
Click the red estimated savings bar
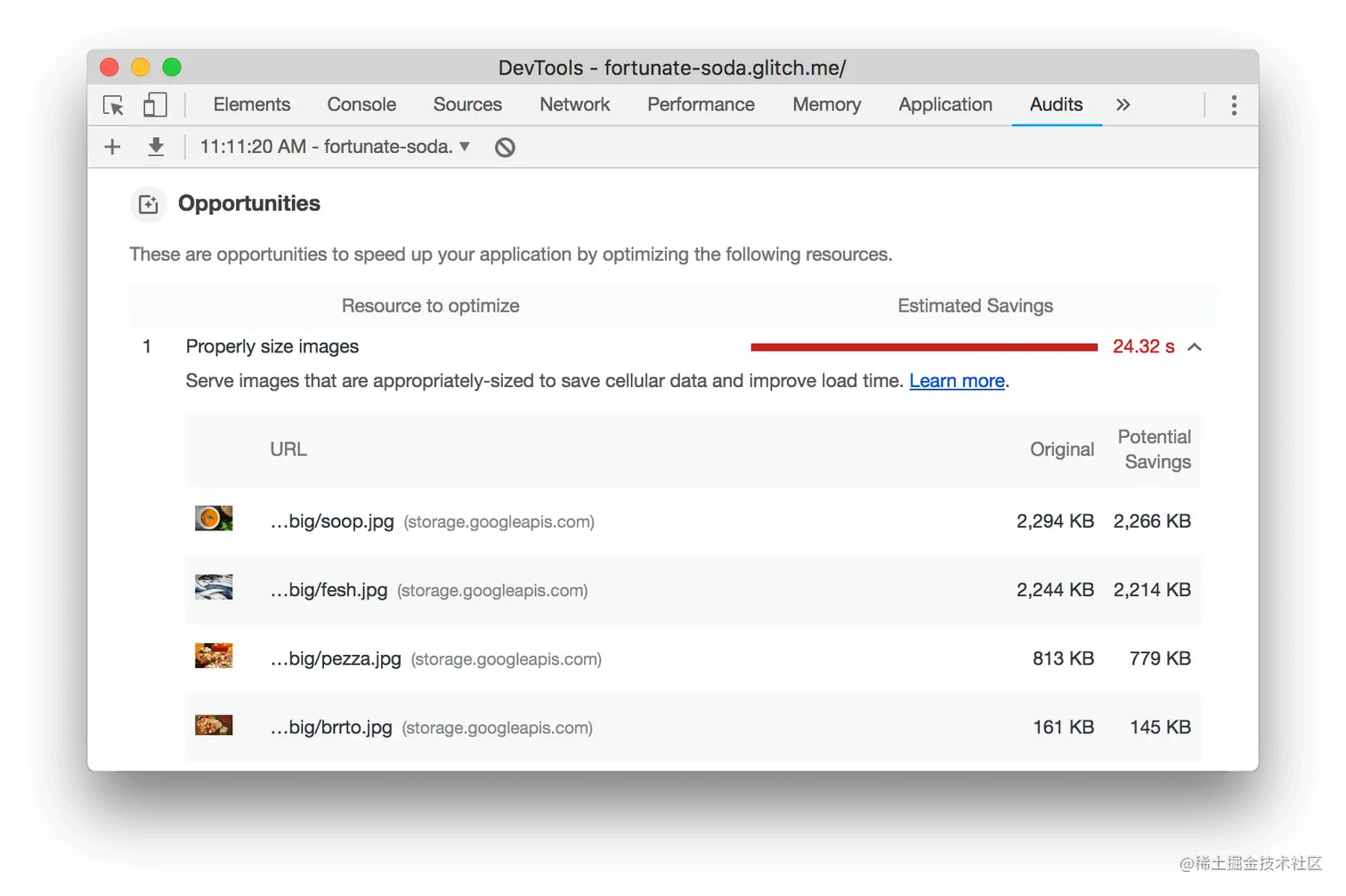[x=924, y=347]
